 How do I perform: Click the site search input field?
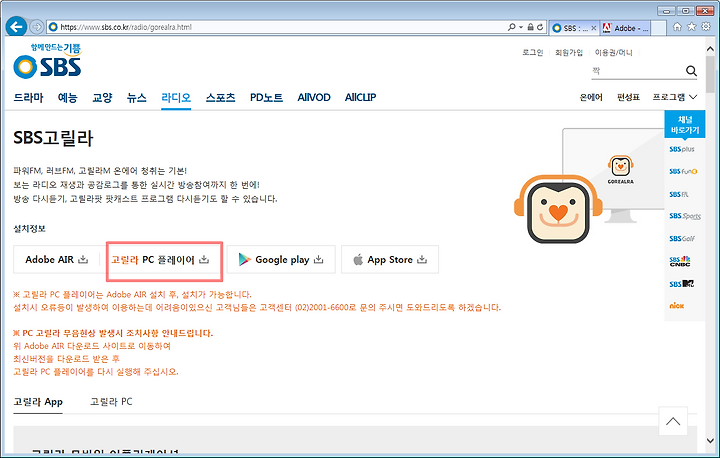(x=637, y=71)
